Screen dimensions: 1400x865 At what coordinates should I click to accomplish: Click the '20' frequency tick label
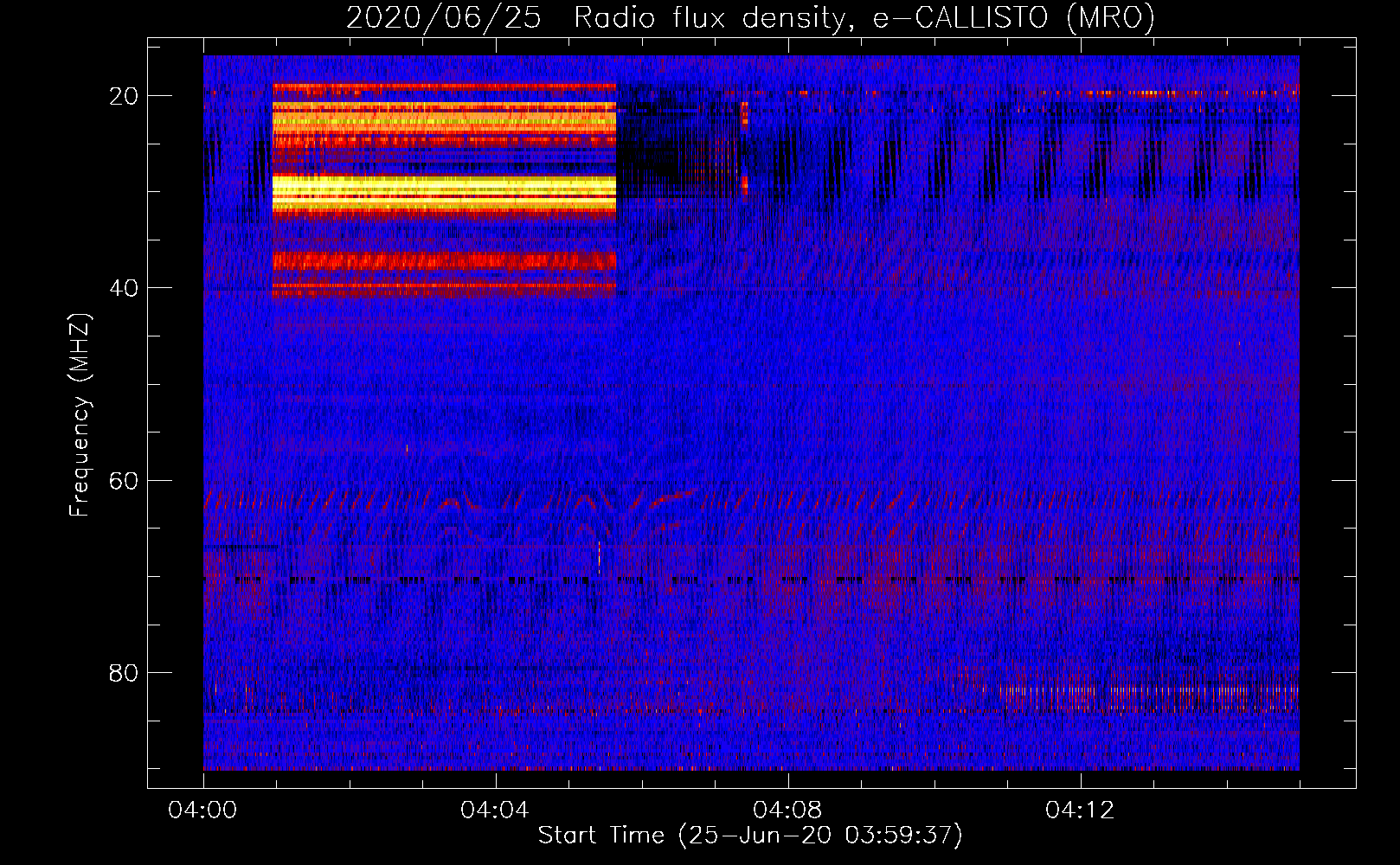(124, 96)
